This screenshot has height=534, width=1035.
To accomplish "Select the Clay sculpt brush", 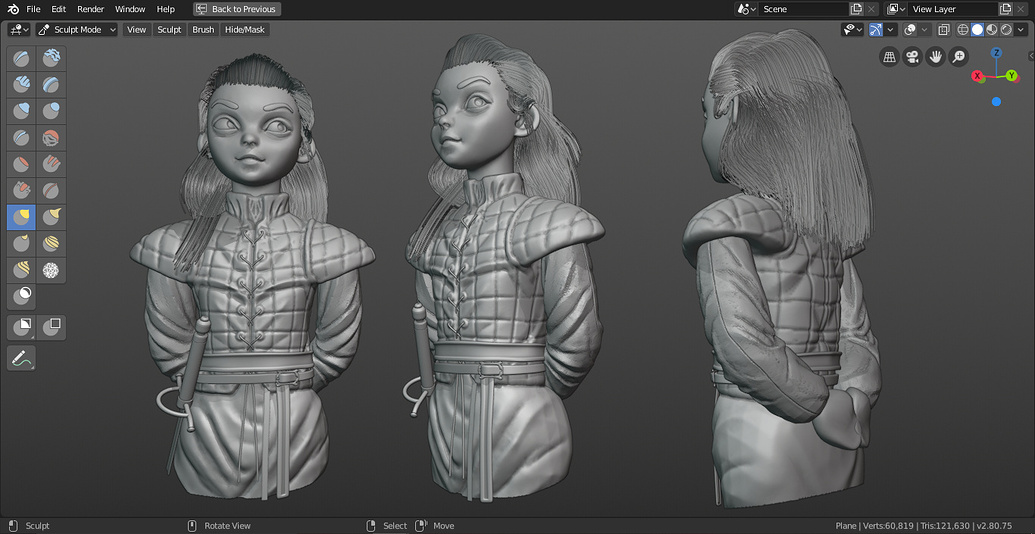I will coord(51,59).
